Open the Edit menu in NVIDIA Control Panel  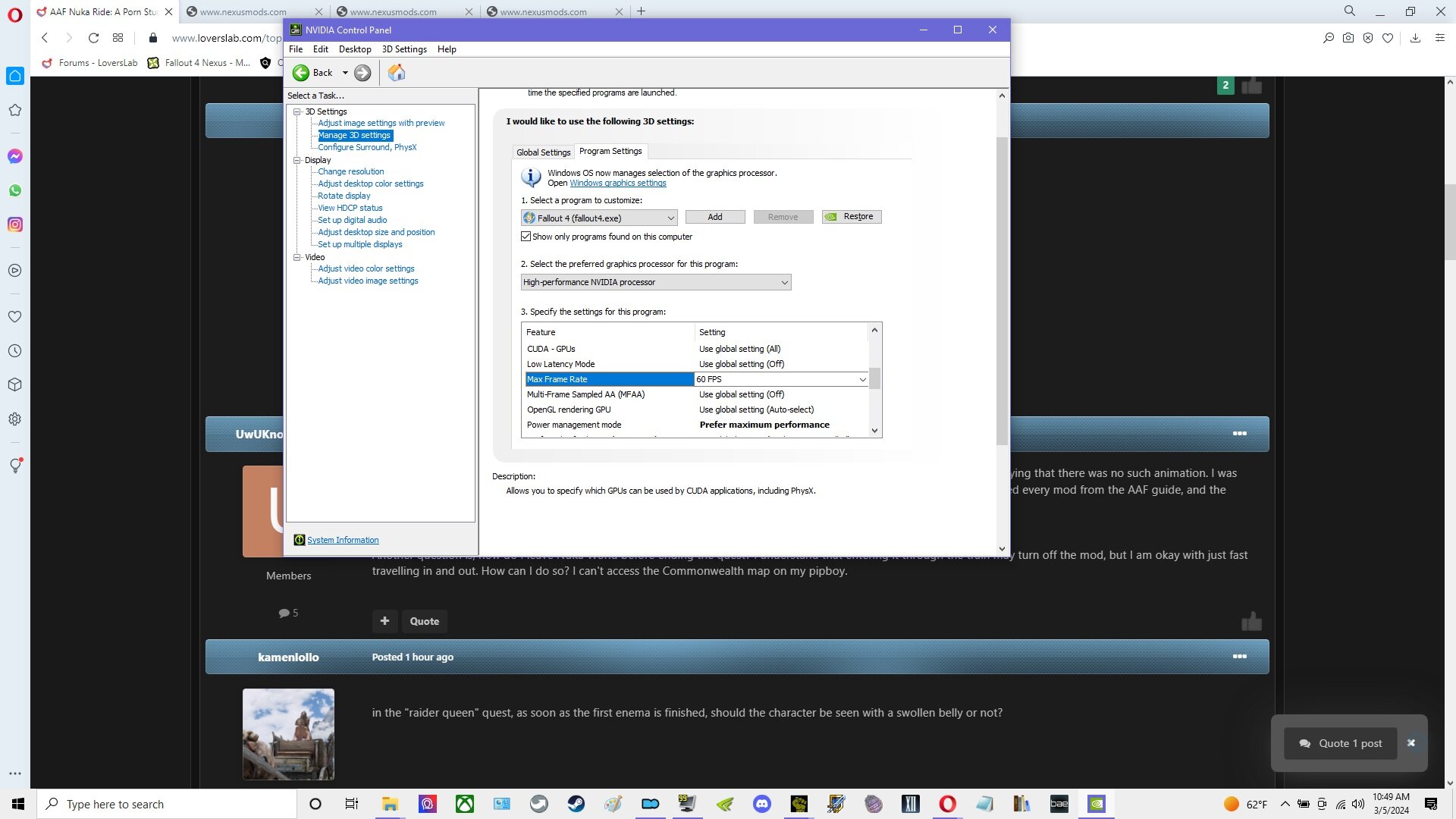tap(321, 49)
